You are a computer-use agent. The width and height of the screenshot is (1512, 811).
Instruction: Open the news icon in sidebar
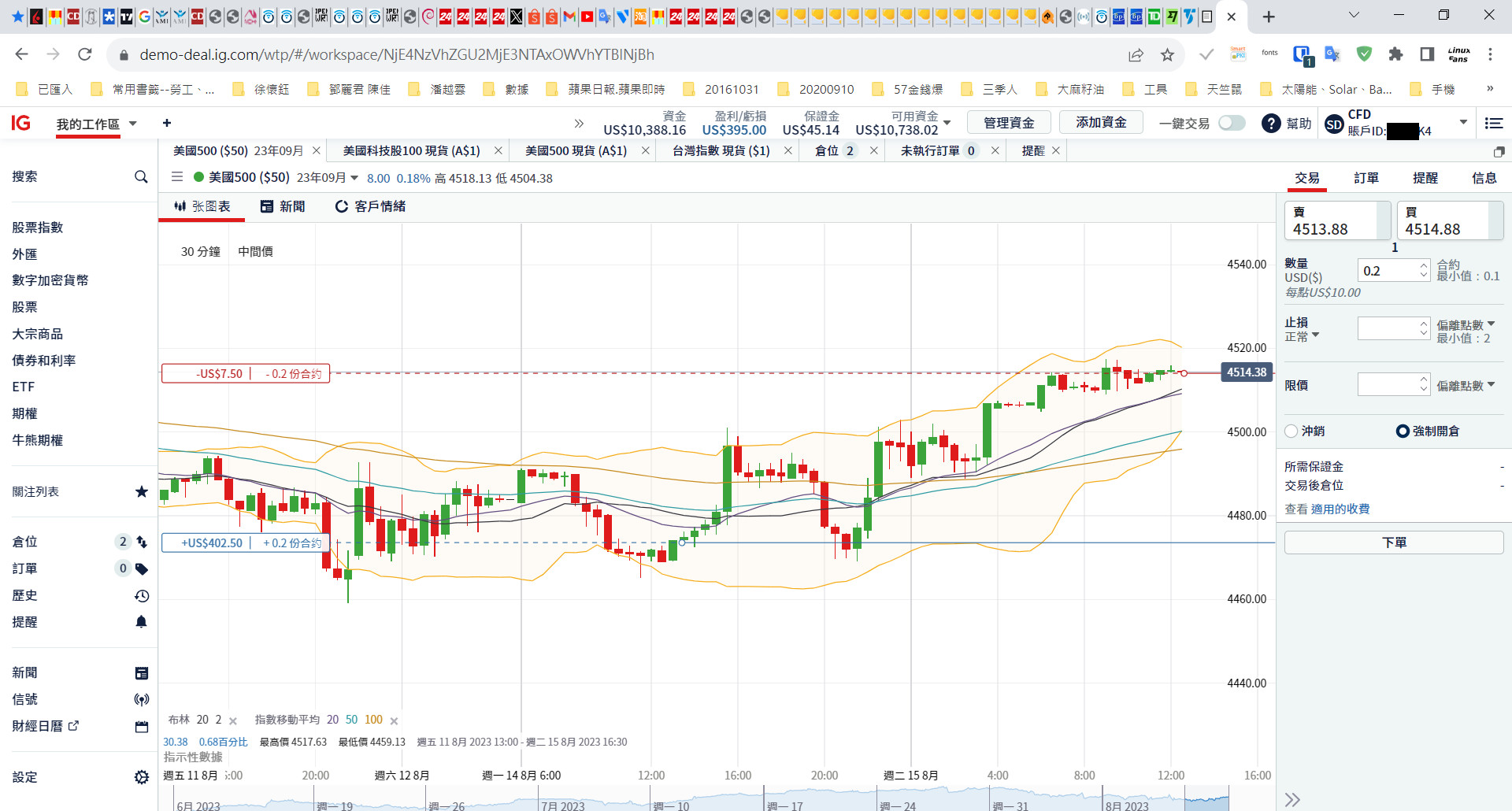(x=142, y=673)
